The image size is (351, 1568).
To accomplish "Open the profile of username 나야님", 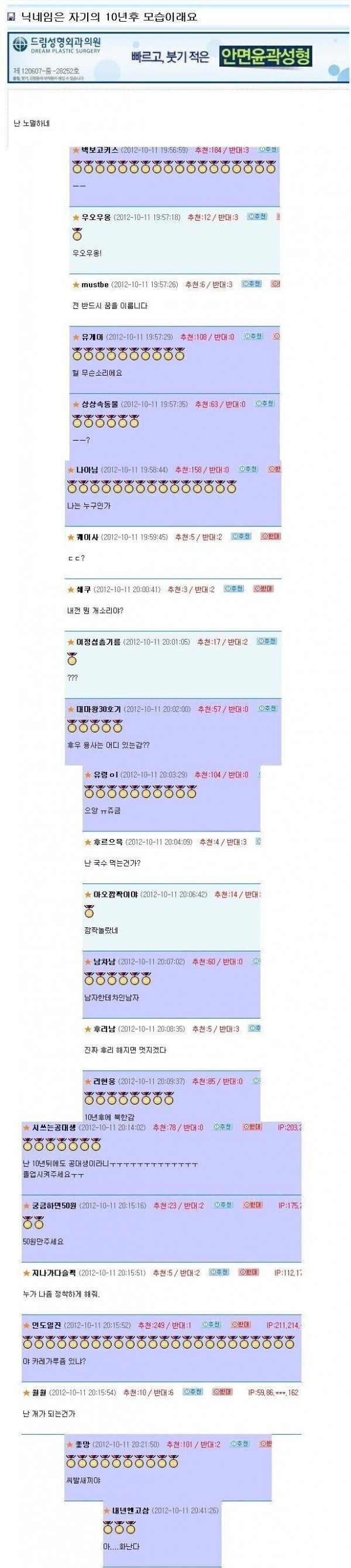I will pos(87,470).
